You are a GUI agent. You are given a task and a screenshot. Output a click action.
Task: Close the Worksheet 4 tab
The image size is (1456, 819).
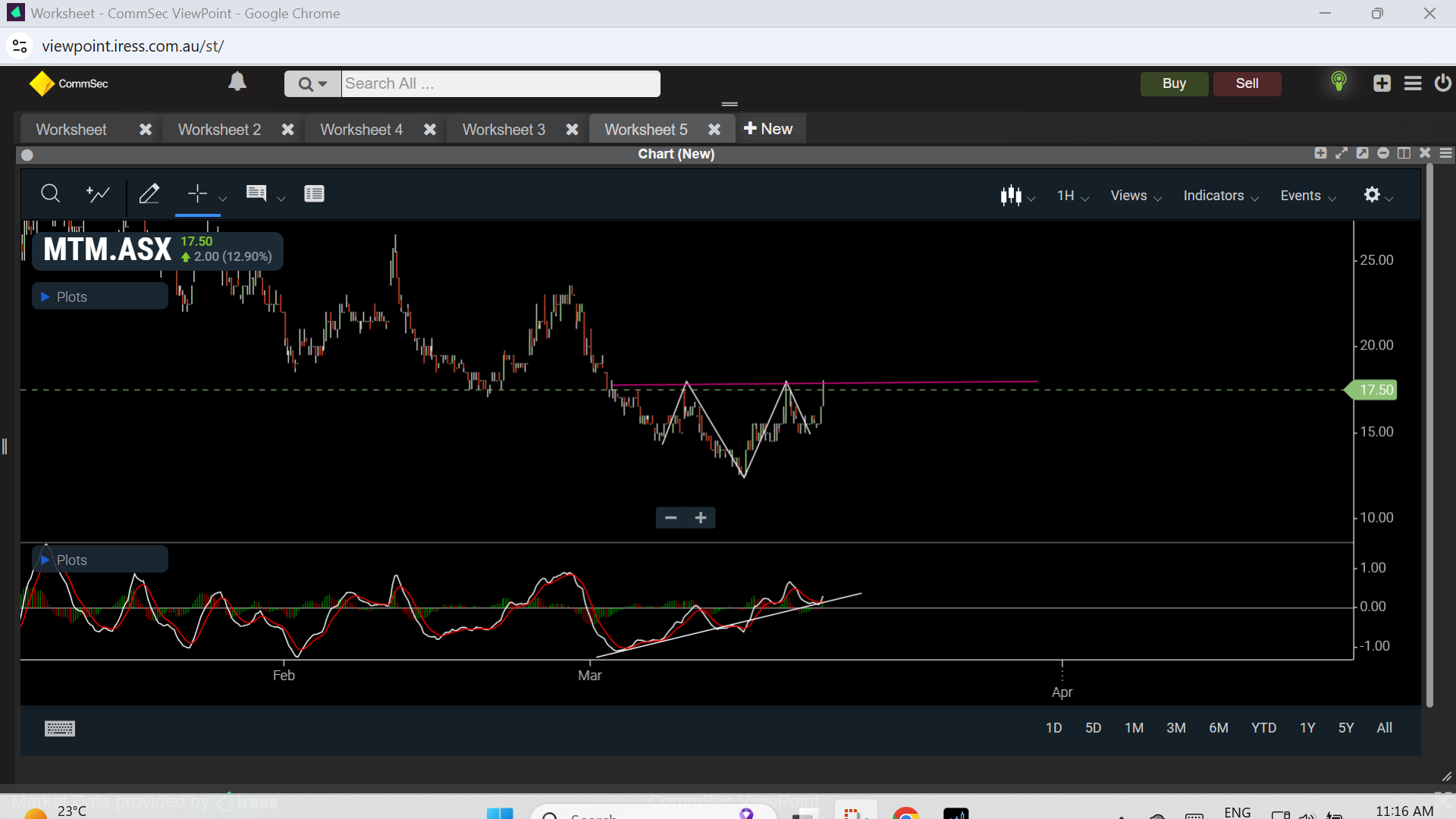tap(430, 130)
